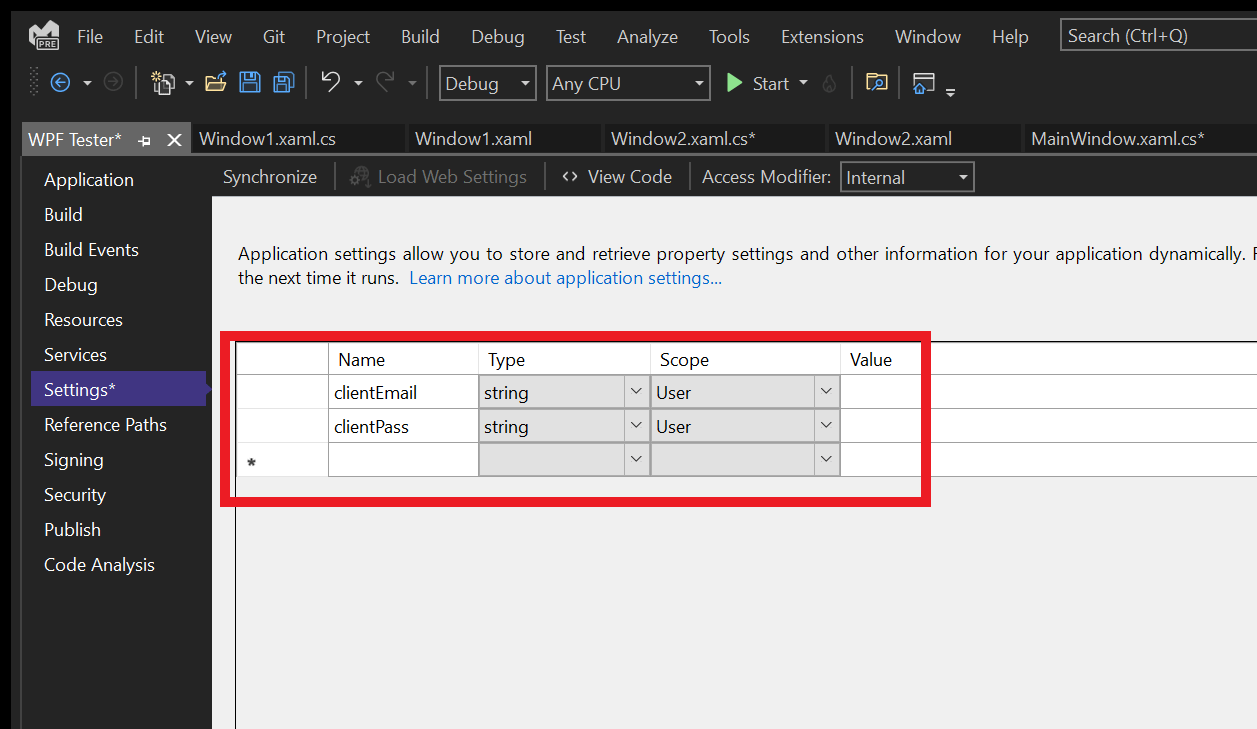Viewport: 1257px width, 729px height.
Task: Click the Navigate Backward arrow icon
Action: [62, 83]
